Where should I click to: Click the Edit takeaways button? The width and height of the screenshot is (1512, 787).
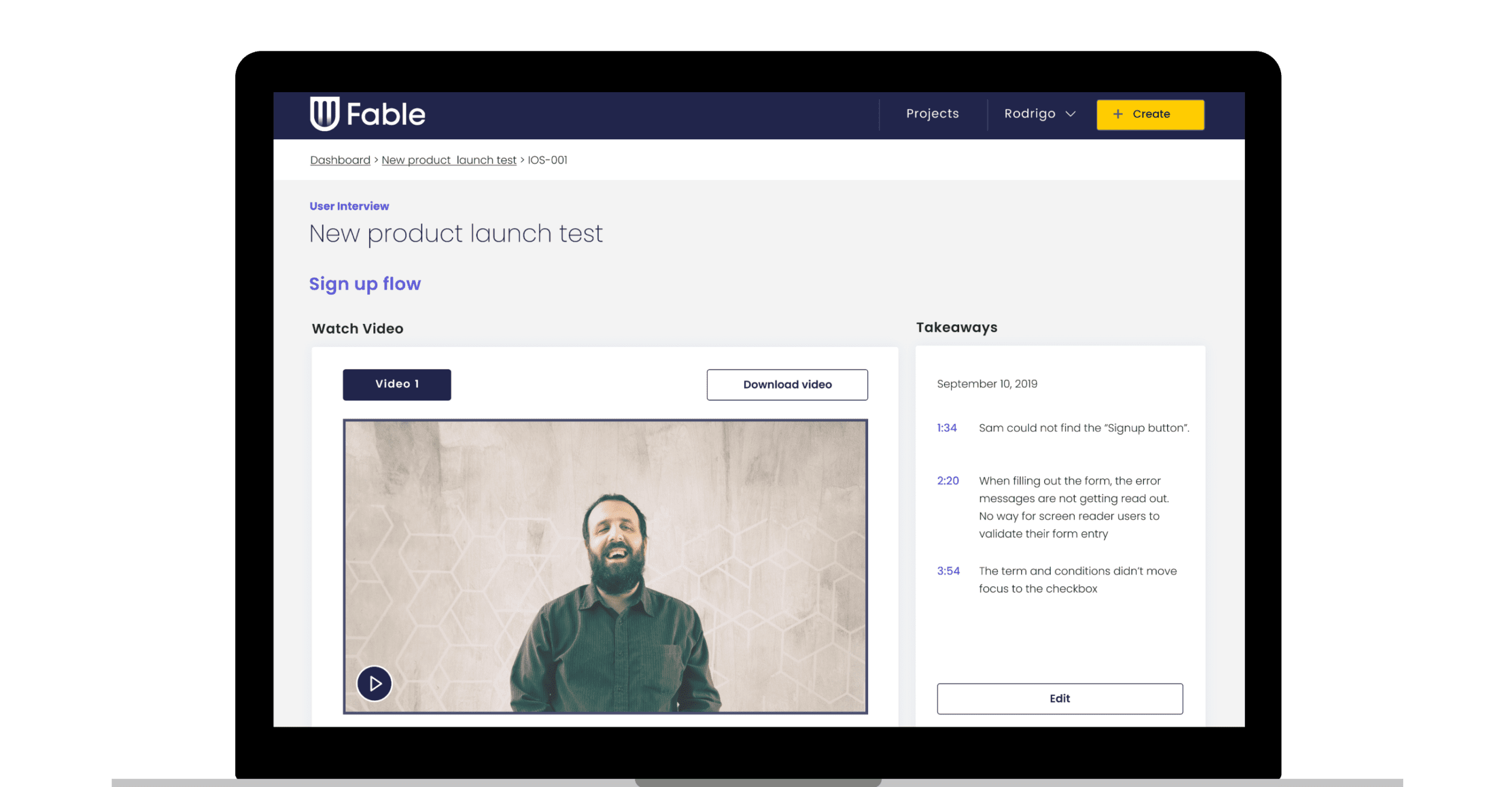tap(1059, 698)
